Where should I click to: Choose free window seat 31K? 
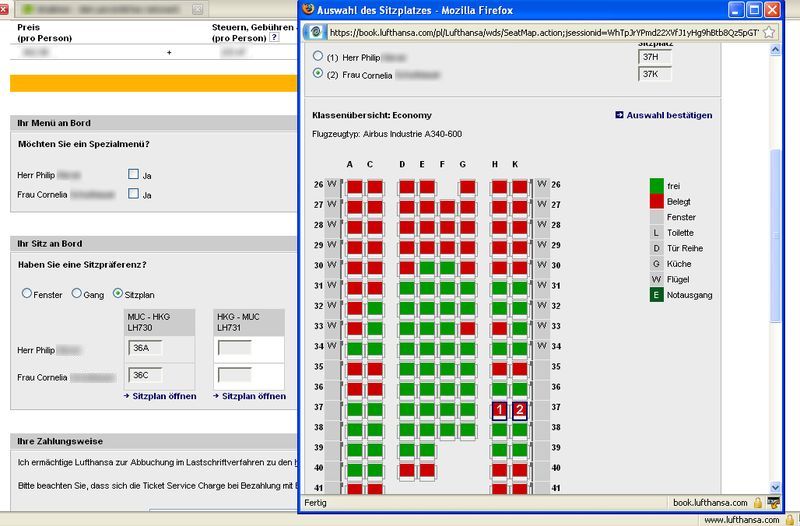point(520,288)
